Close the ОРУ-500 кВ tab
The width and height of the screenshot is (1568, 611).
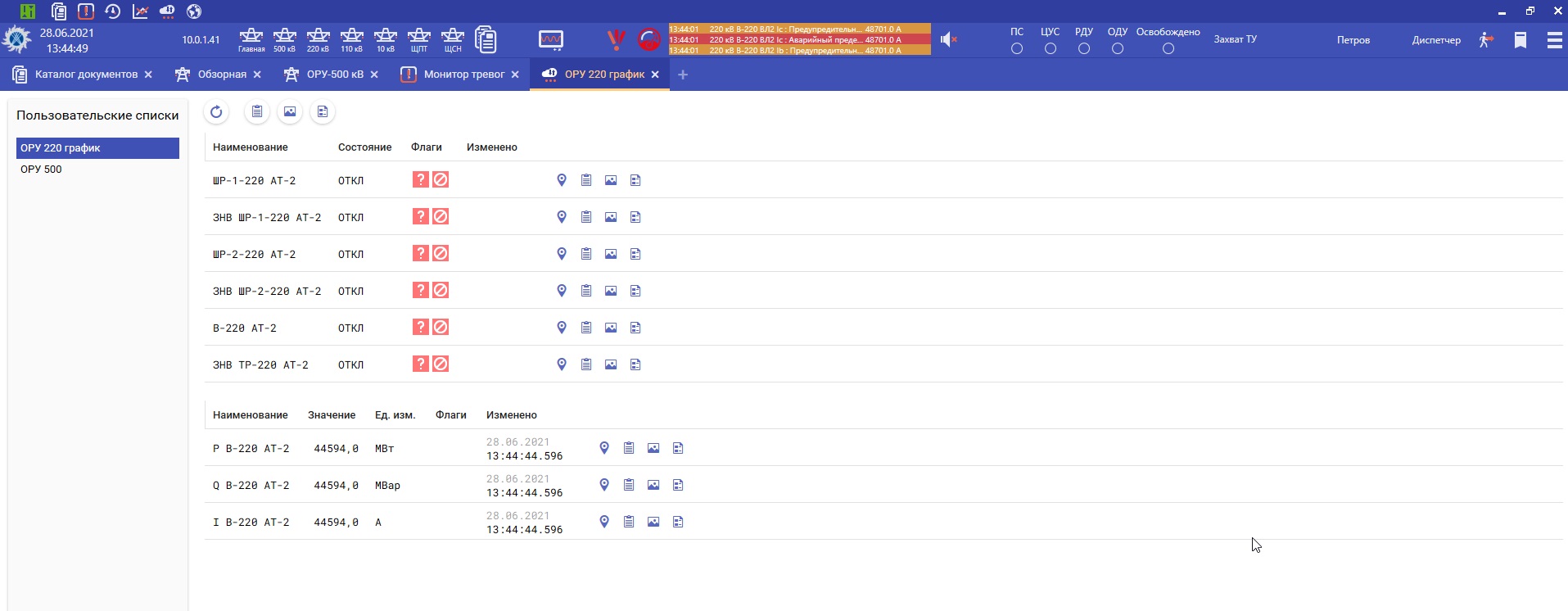(374, 75)
